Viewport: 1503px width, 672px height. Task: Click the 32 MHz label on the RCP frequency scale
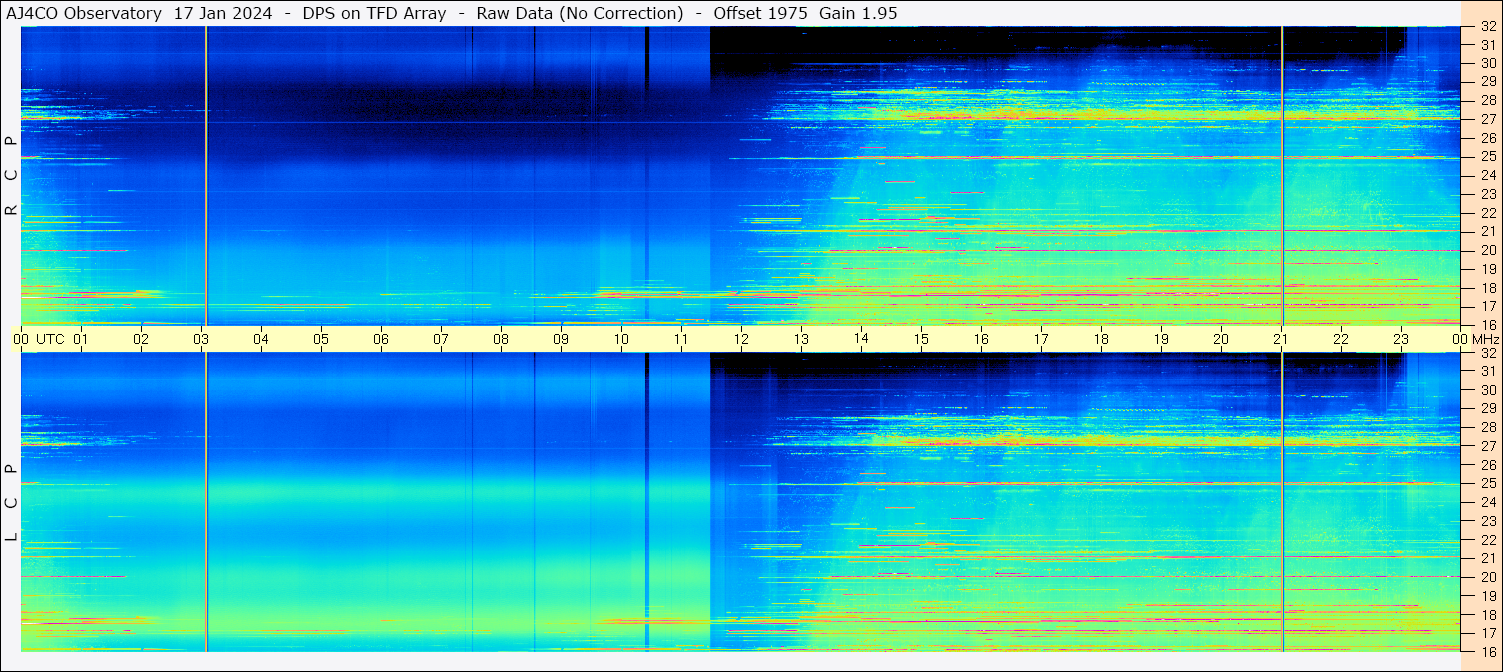tap(1488, 27)
